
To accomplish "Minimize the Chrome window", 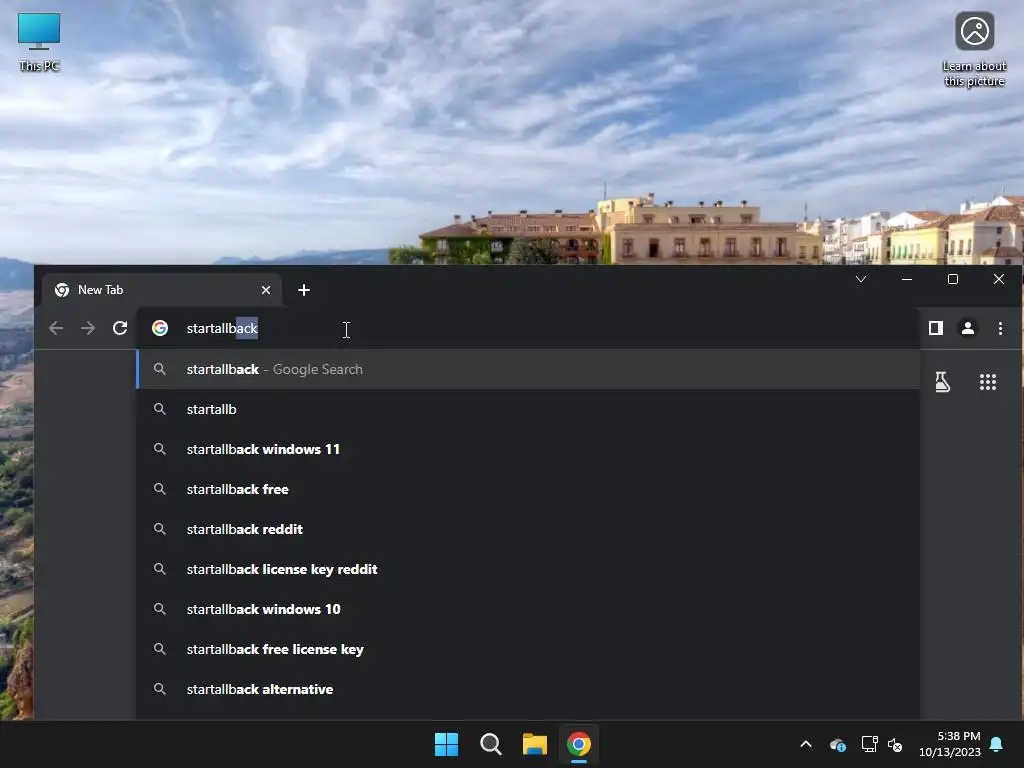I will coord(906,280).
